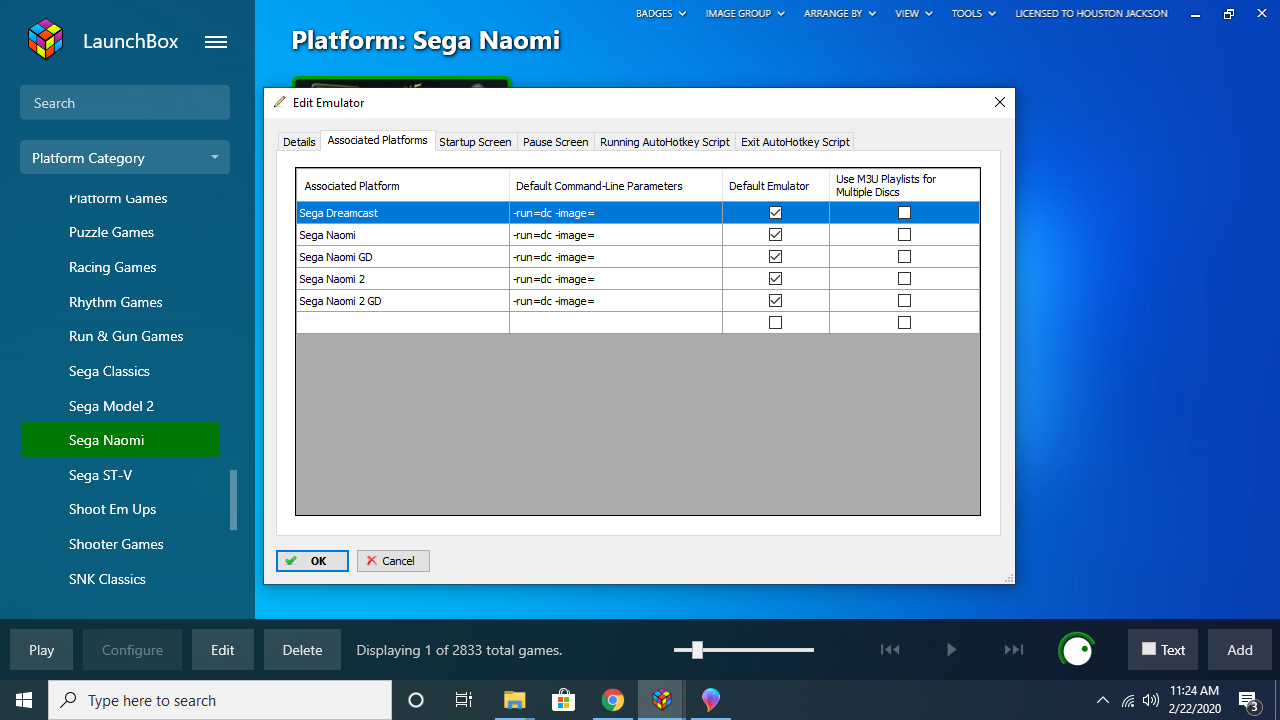Click the sidebar vertical scrollbar
Image resolution: width=1280 pixels, height=720 pixels.
[x=234, y=500]
